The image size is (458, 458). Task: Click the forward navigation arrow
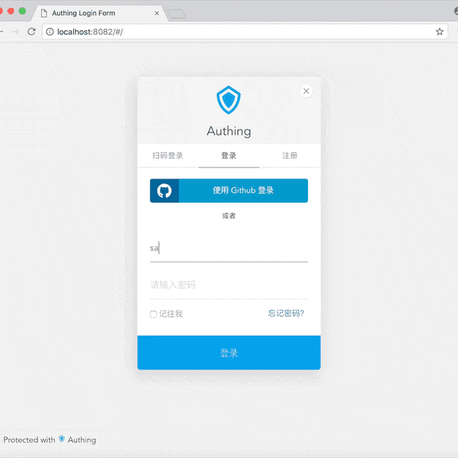(15, 32)
